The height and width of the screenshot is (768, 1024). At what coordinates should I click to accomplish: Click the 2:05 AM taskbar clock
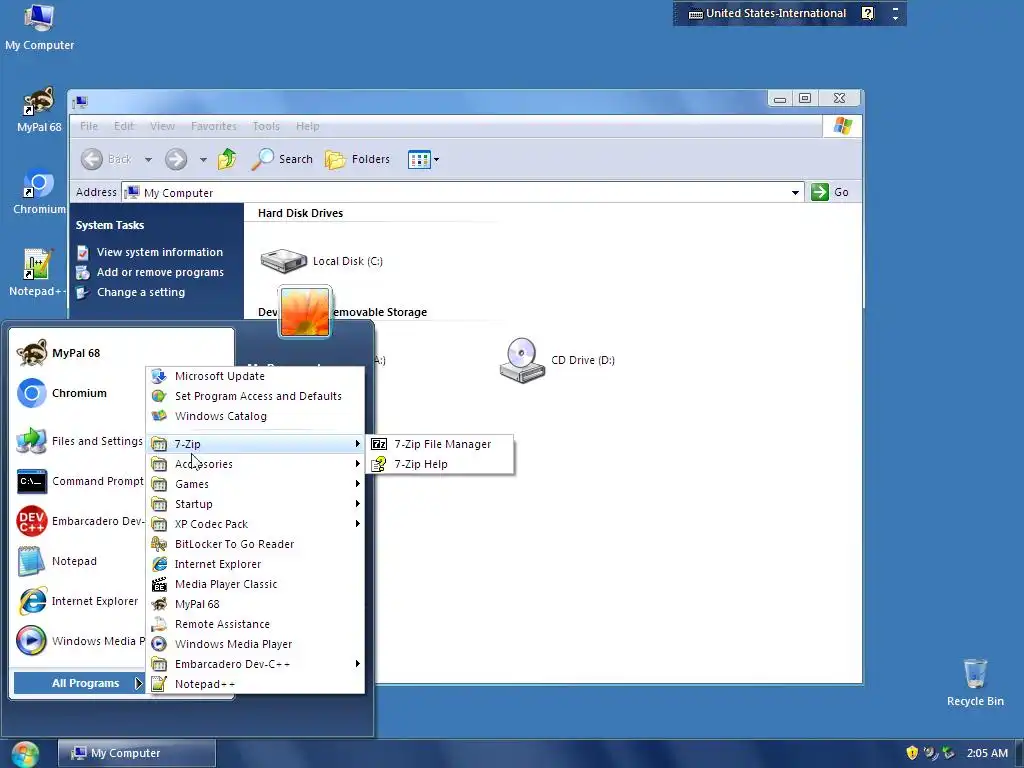tap(987, 753)
